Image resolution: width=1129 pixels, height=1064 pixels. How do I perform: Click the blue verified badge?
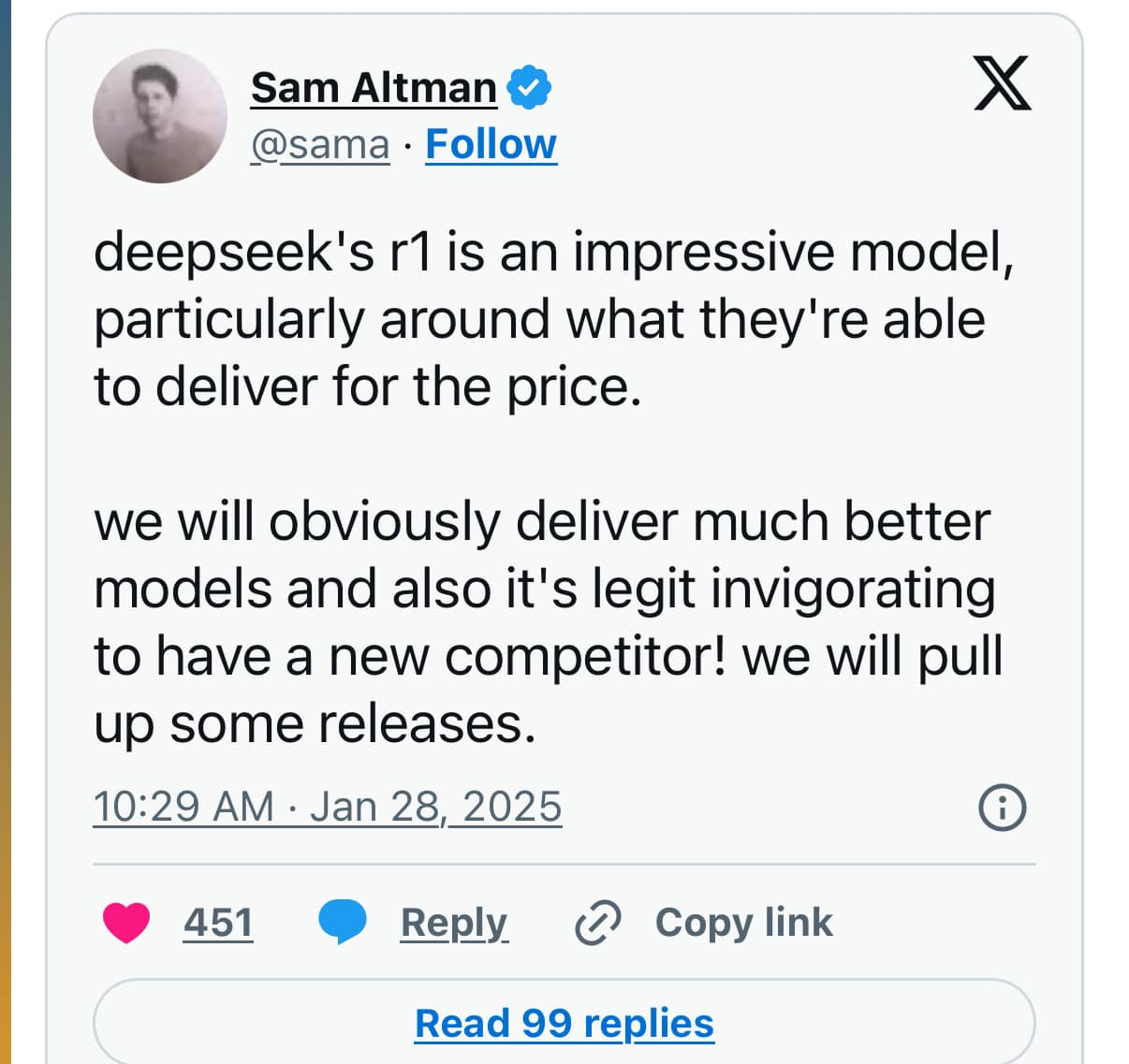[529, 88]
